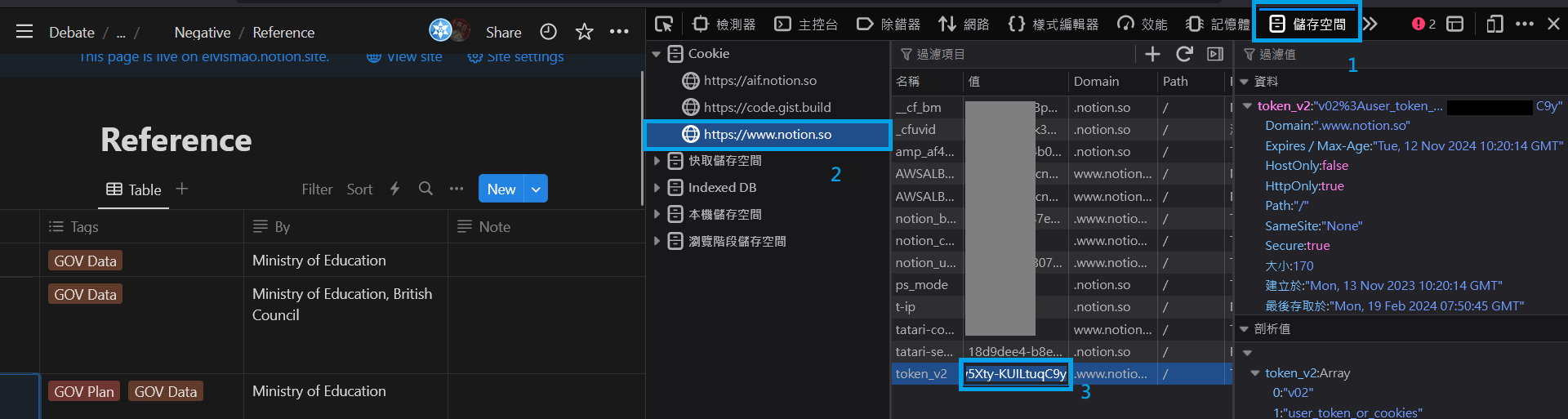Viewport: 1568px width, 419px height.
Task: Click the page history clock icon
Action: [549, 32]
